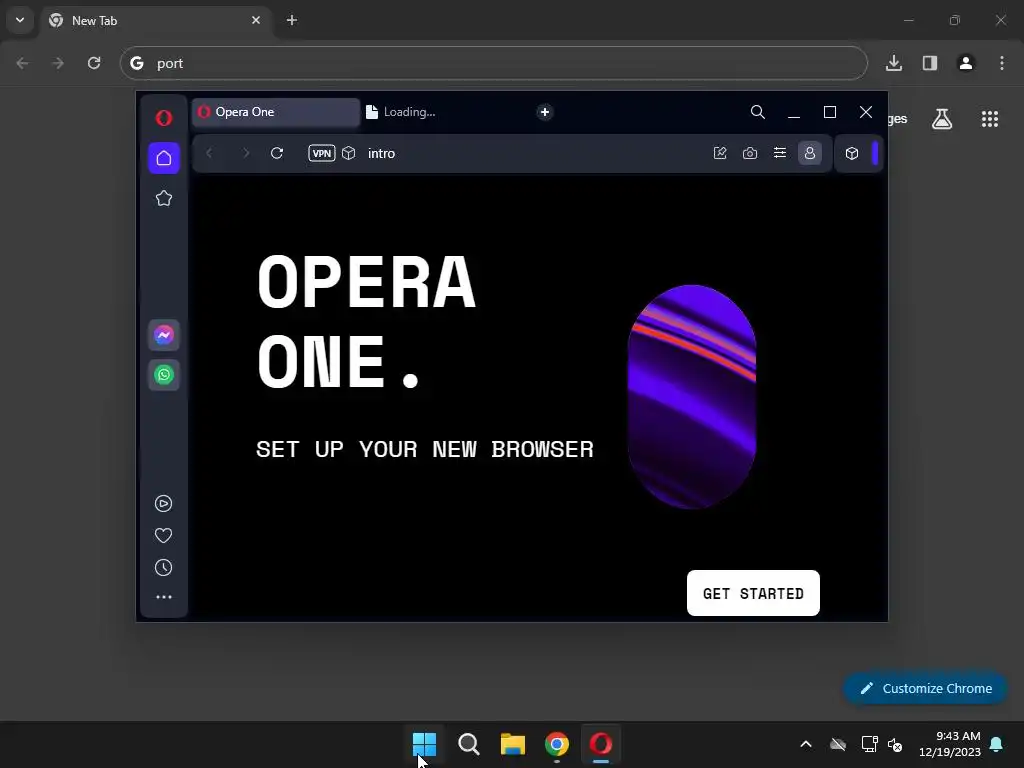Open a new tab in Chrome
Image resolution: width=1024 pixels, height=768 pixels.
(292, 20)
